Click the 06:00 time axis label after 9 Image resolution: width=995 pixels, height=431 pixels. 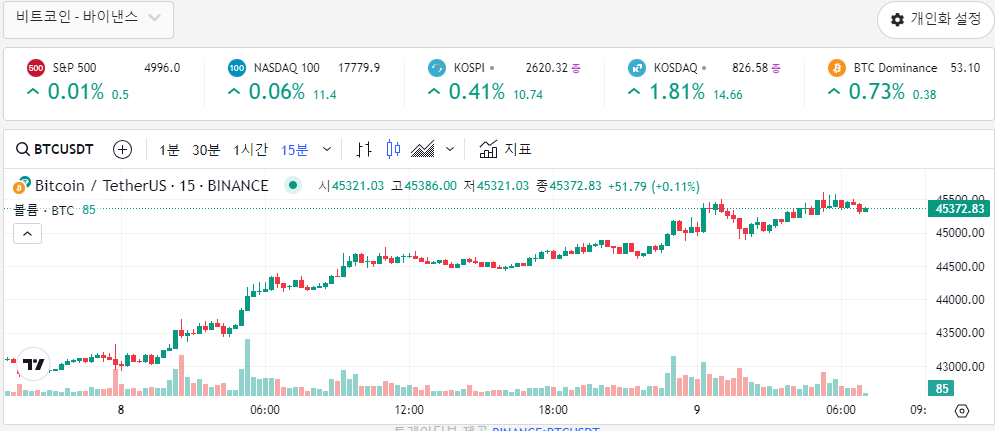(841, 411)
